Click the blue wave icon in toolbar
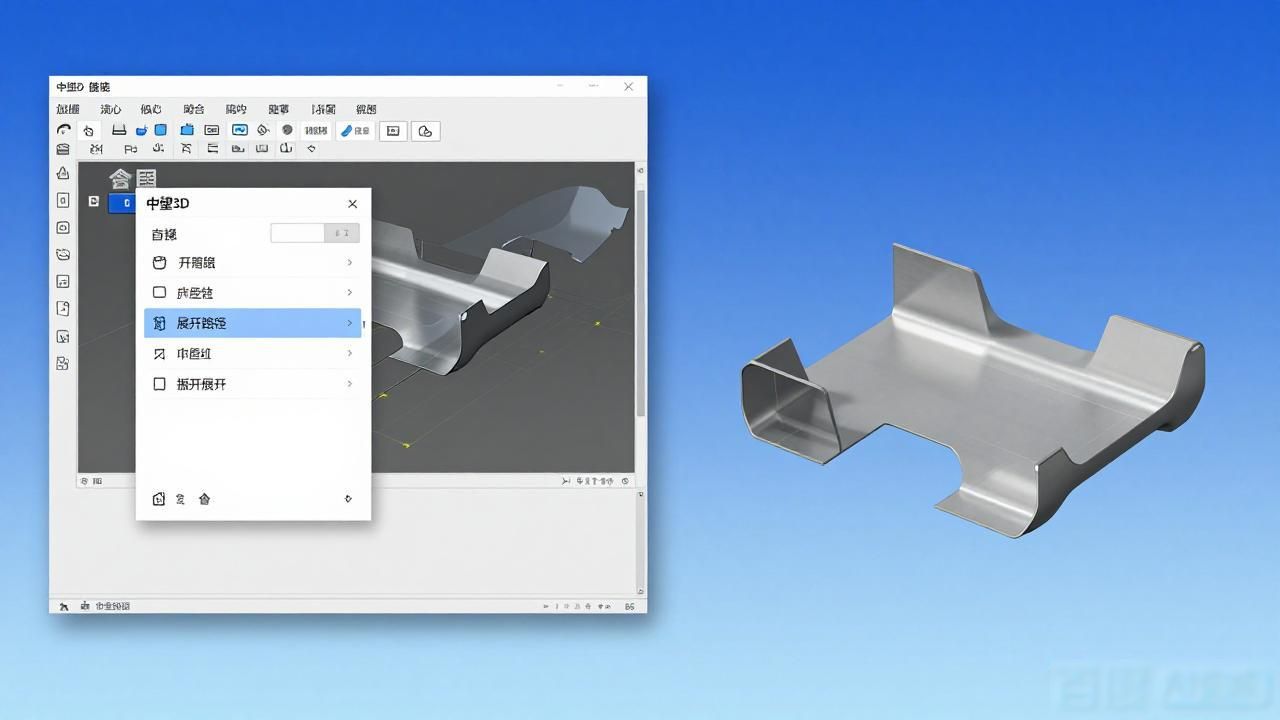 click(240, 130)
